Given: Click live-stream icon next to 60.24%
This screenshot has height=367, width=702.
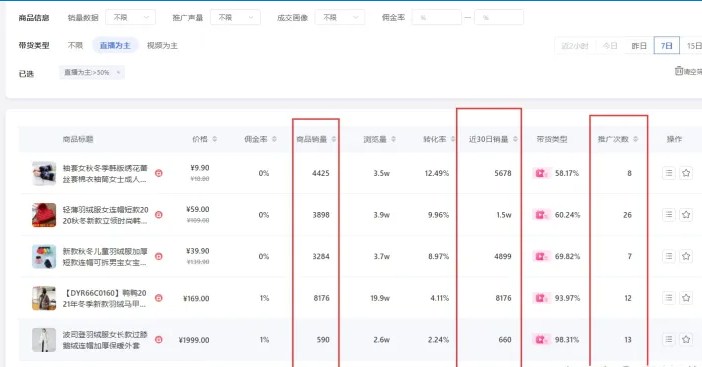Looking at the screenshot, I should [x=541, y=215].
